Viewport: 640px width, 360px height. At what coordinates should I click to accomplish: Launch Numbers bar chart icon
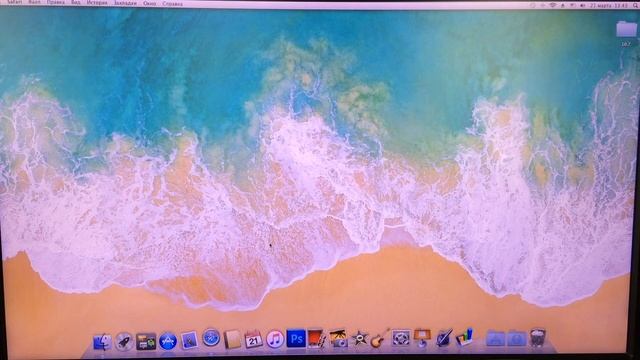click(464, 338)
